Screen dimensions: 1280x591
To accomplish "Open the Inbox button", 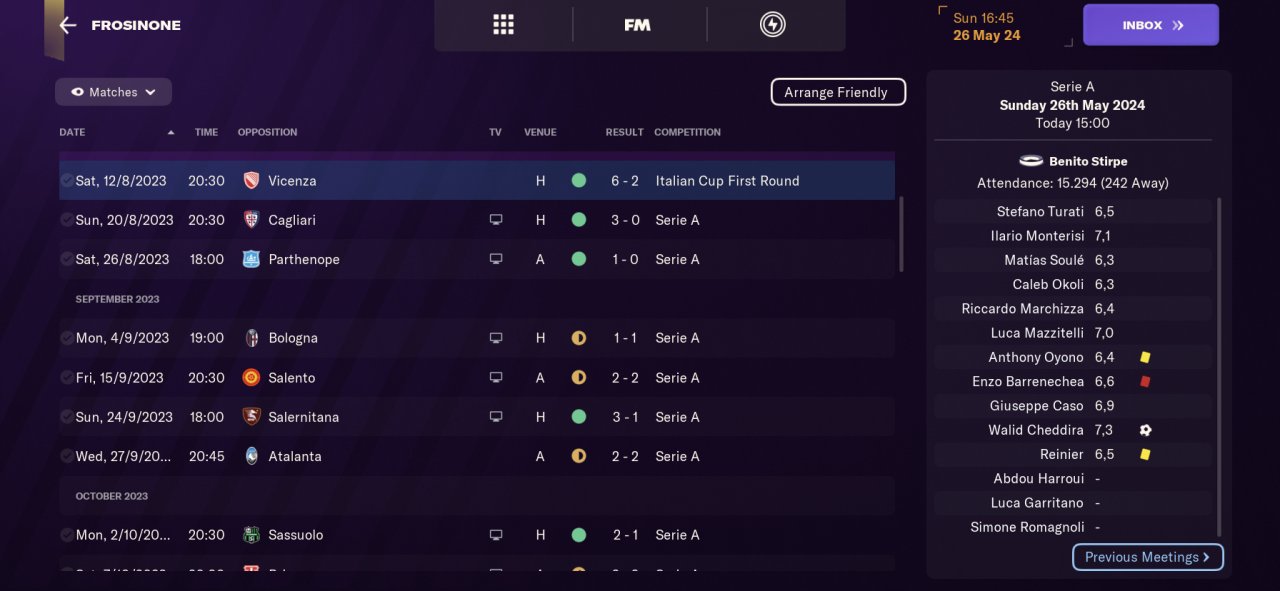I will pos(1151,25).
